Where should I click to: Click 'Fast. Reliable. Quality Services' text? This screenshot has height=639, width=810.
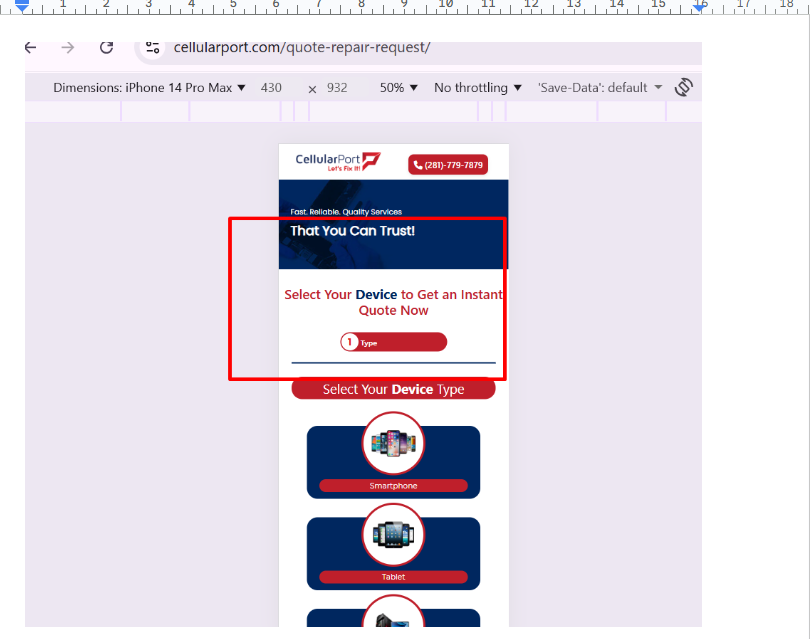pos(346,212)
